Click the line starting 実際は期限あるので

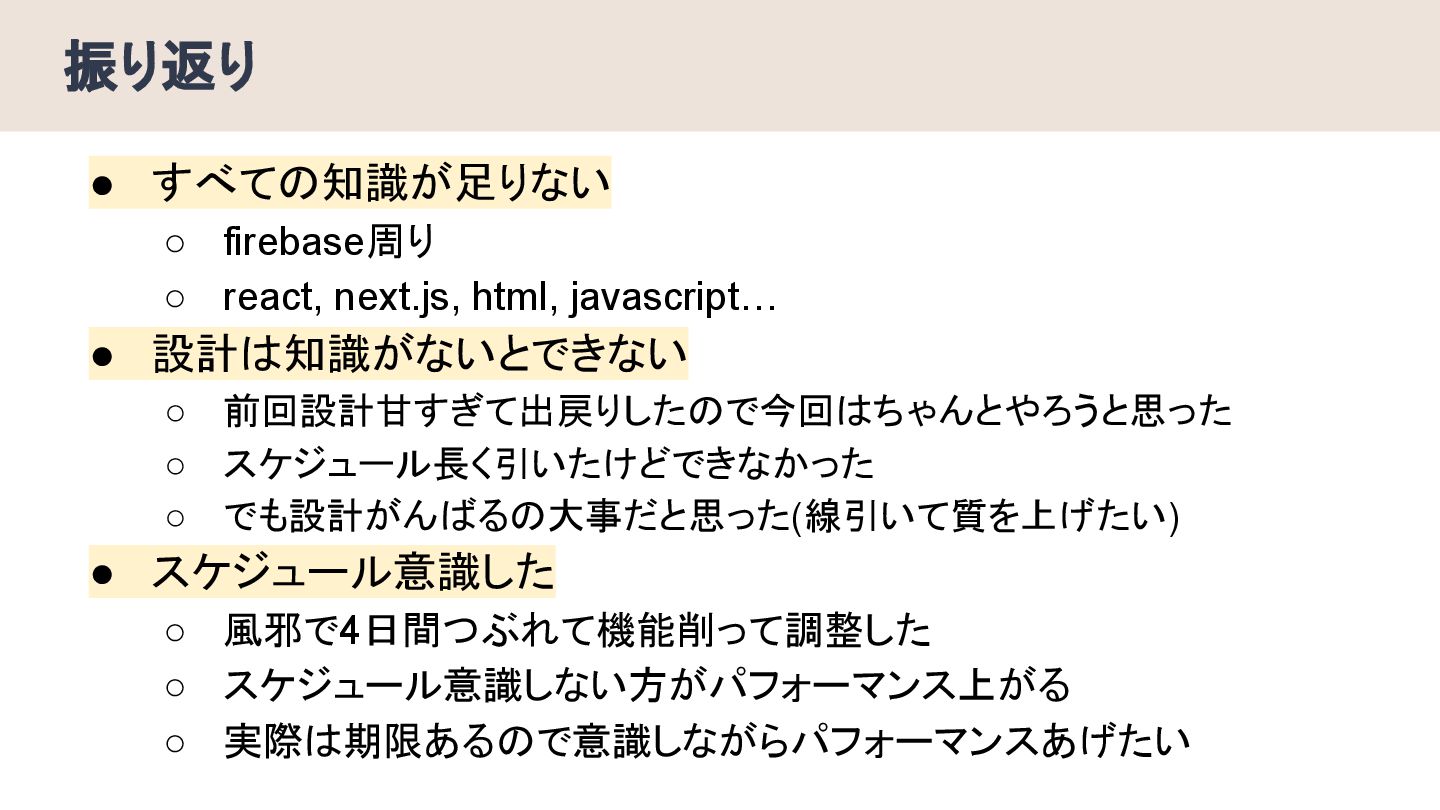707,741
